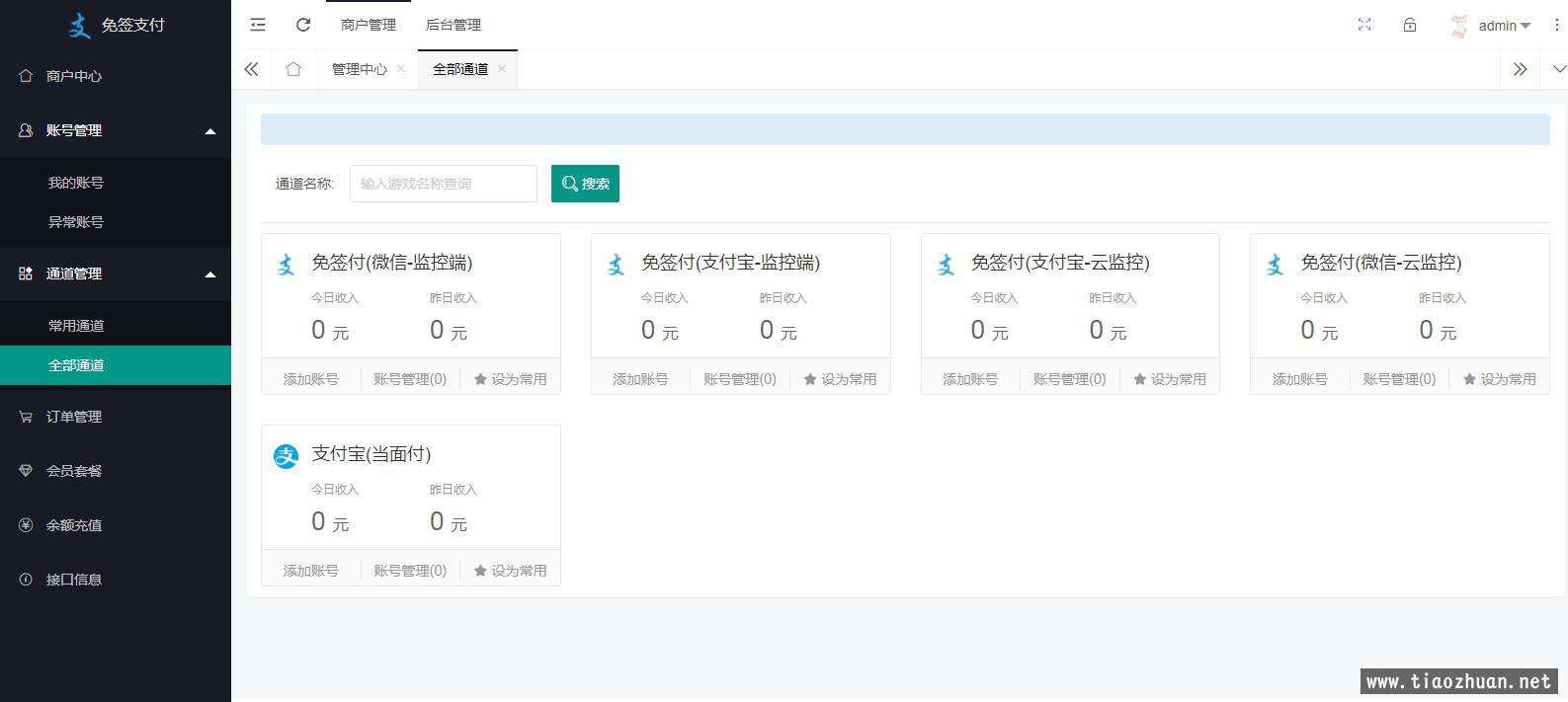Open 订单管理 in the sidebar
1568x702 pixels.
[x=116, y=417]
